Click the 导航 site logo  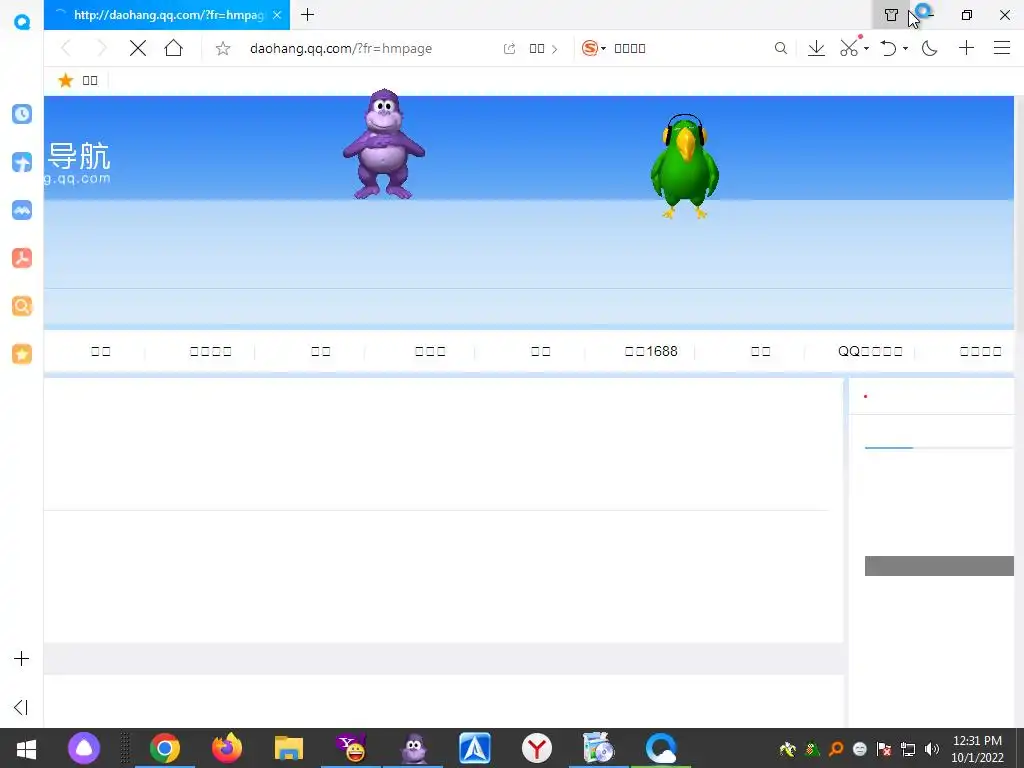78,163
